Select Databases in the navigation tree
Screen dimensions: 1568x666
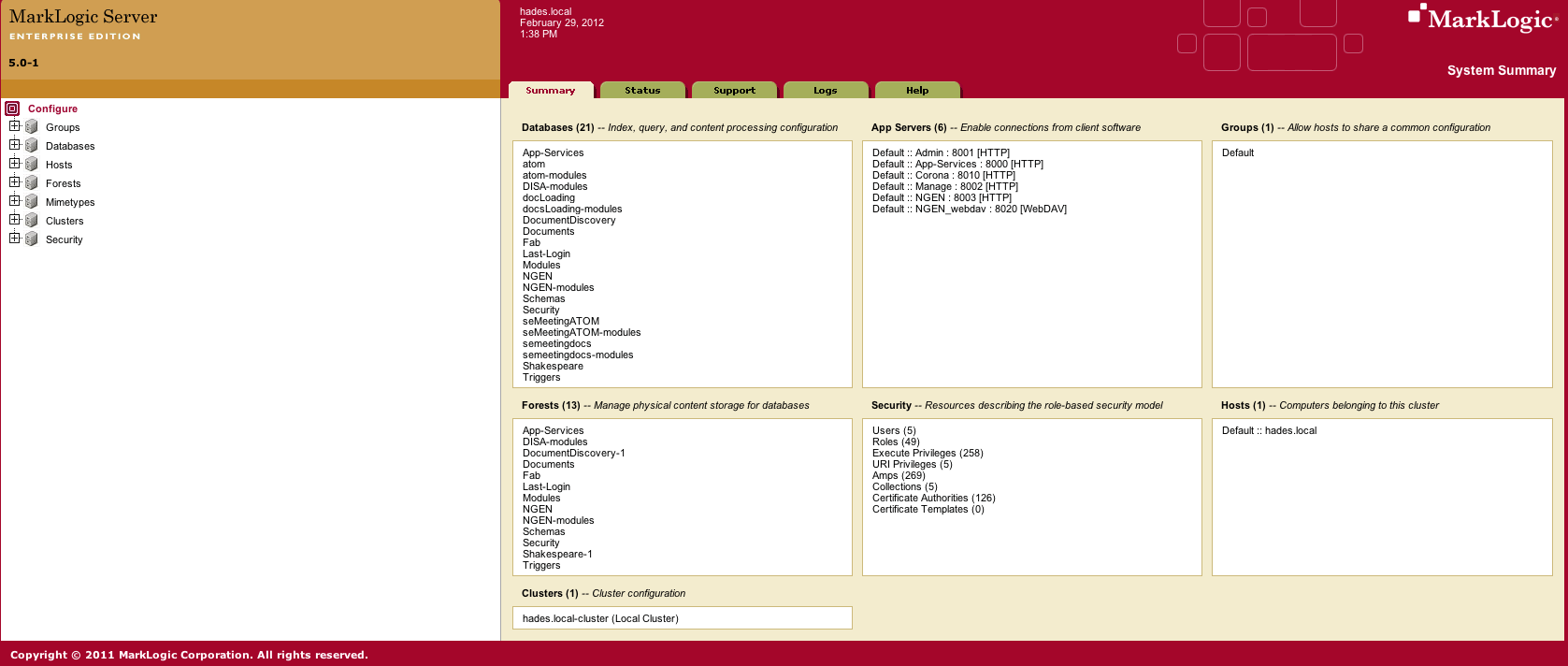[70, 146]
